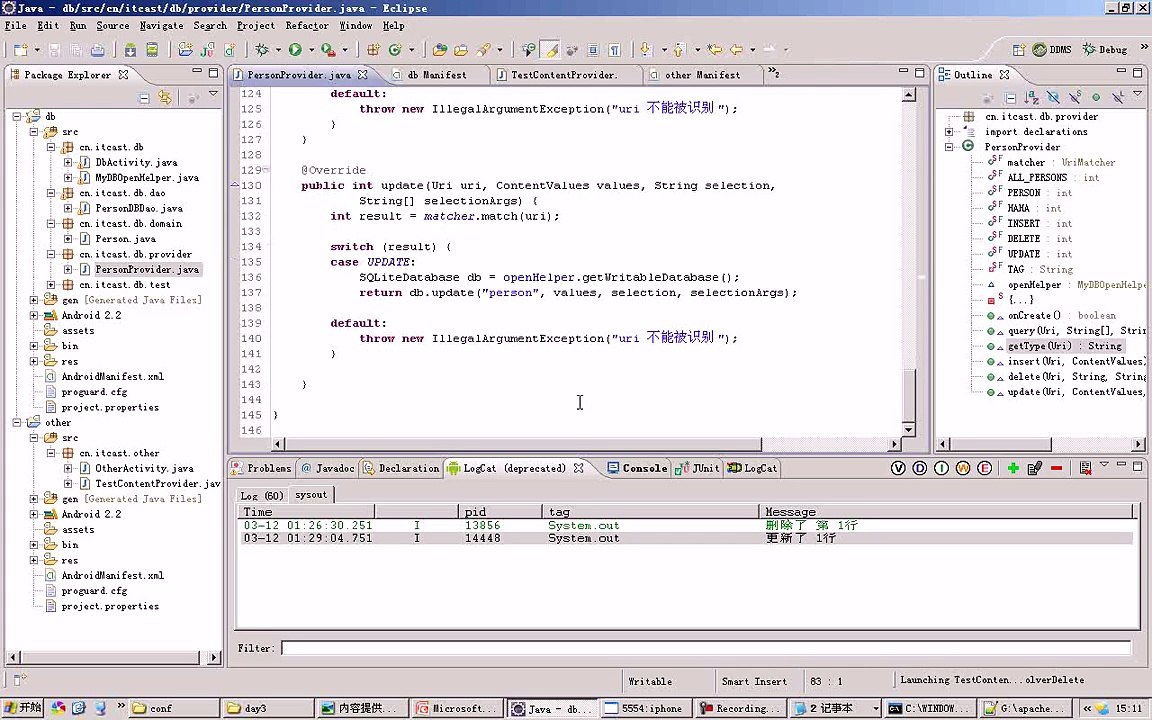The height and width of the screenshot is (720, 1152).
Task: Open the Android SDK Manager icon
Action: point(130,49)
